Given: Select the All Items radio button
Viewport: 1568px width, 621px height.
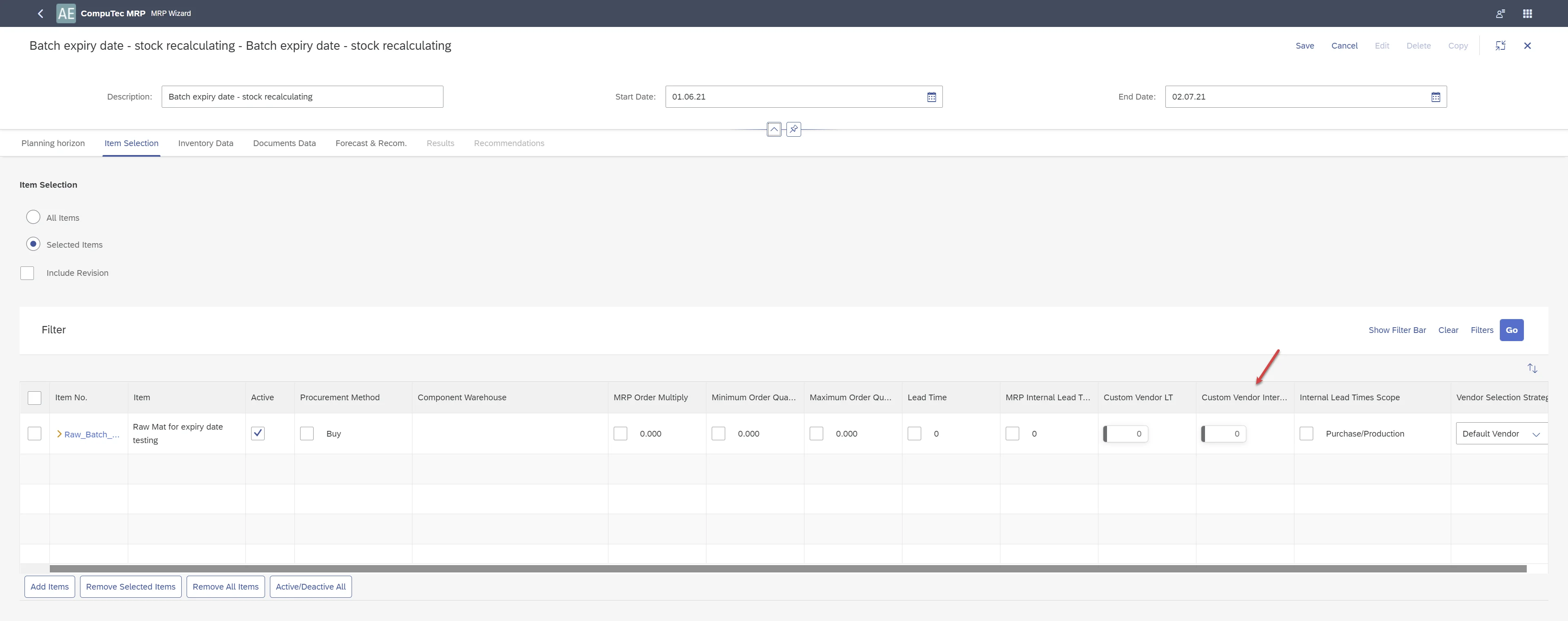Looking at the screenshot, I should 33,217.
